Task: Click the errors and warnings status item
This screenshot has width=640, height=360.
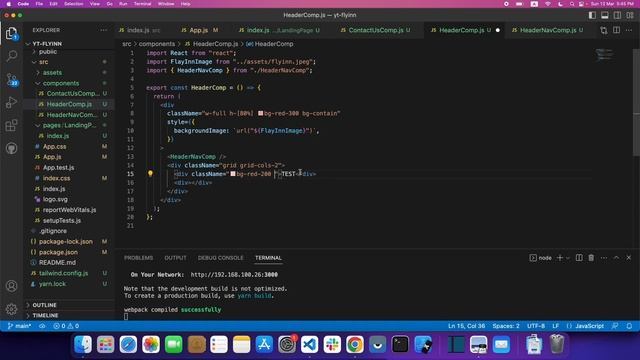Action: [x=66, y=326]
